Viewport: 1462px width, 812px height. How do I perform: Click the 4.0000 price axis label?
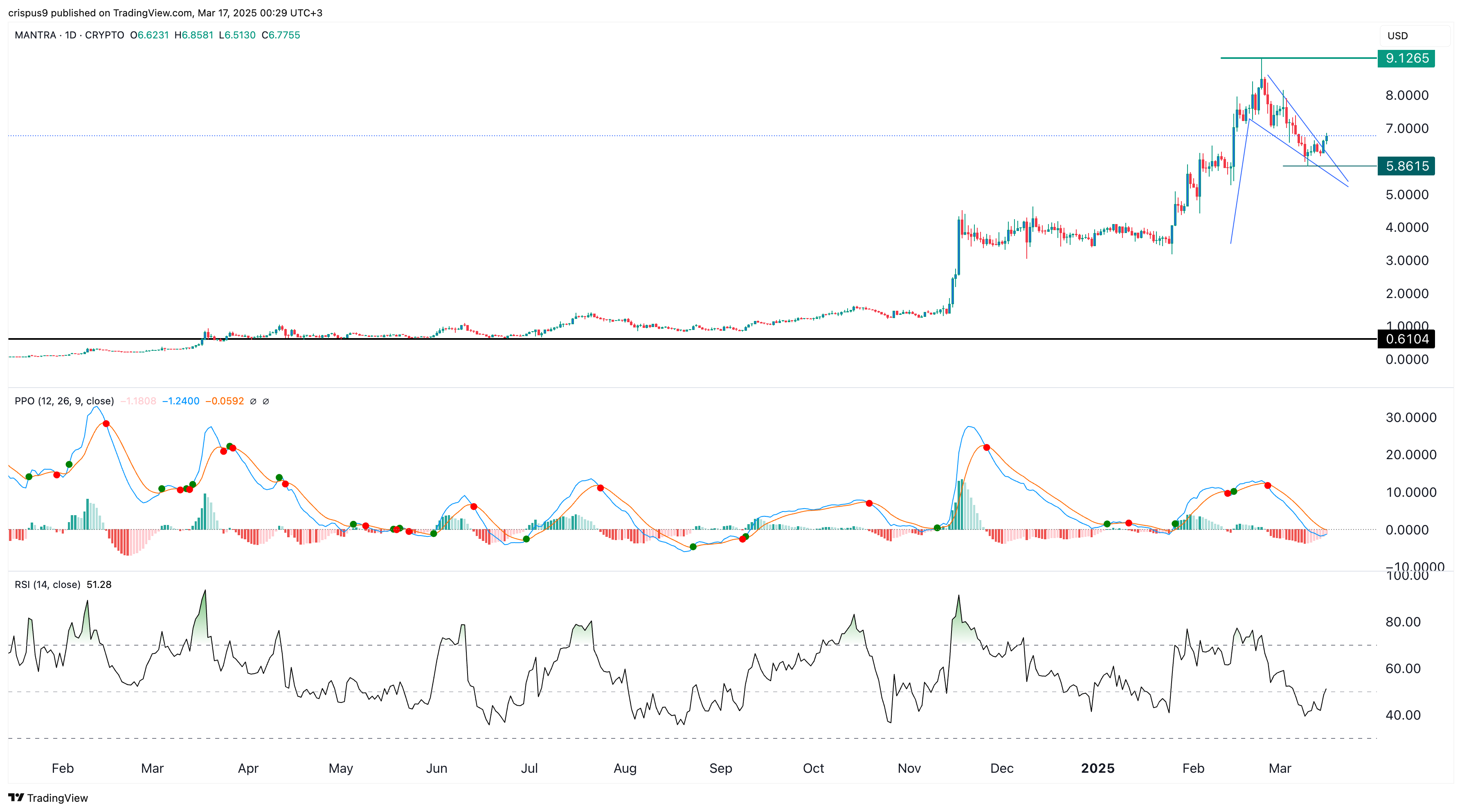1407,228
